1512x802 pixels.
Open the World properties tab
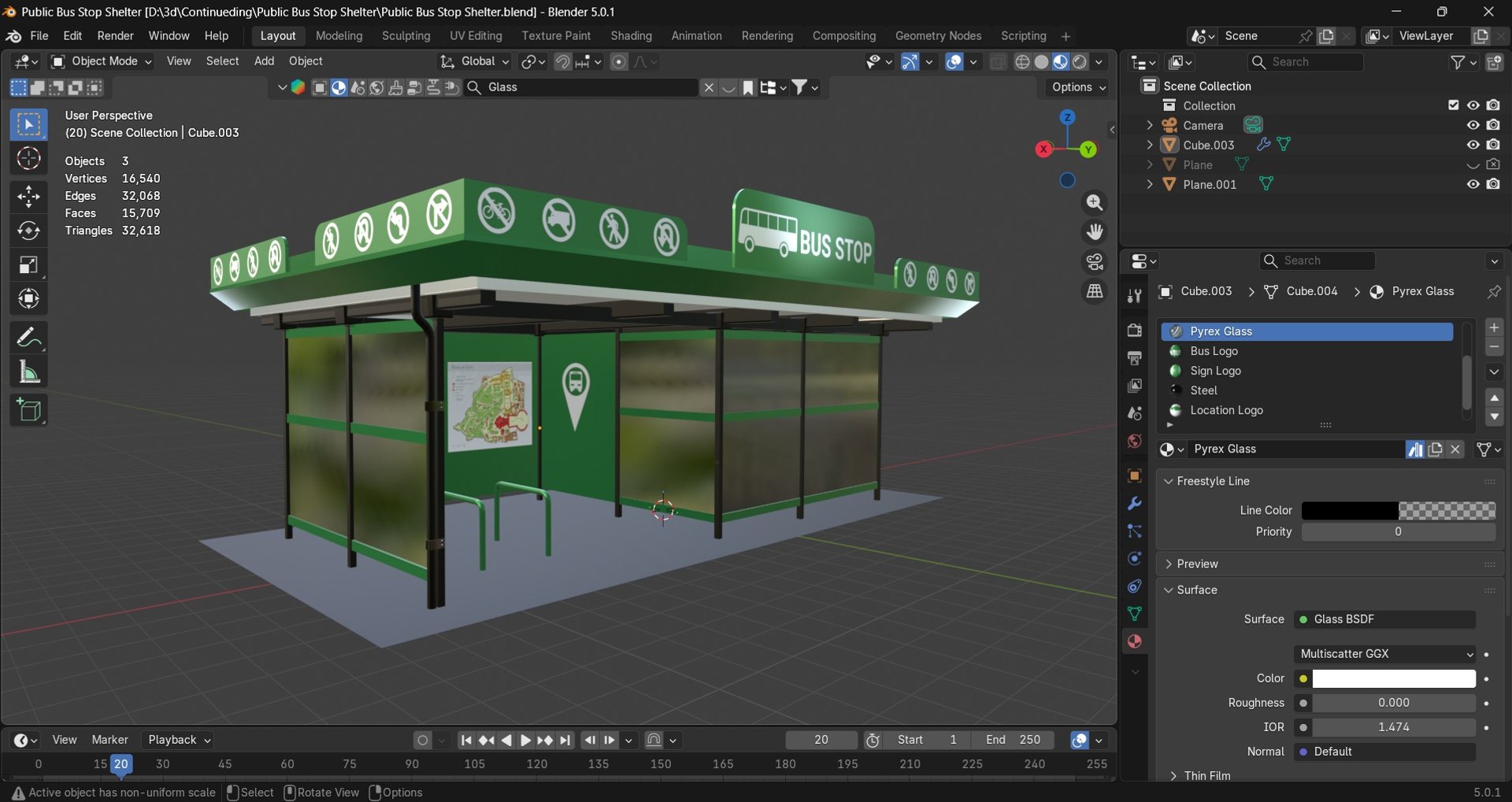[1135, 441]
